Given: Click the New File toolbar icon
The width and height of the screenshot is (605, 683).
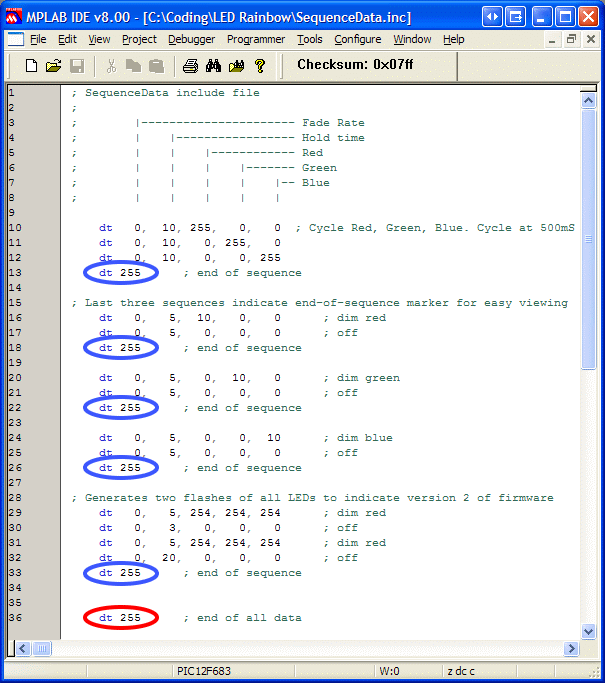Looking at the screenshot, I should point(31,66).
